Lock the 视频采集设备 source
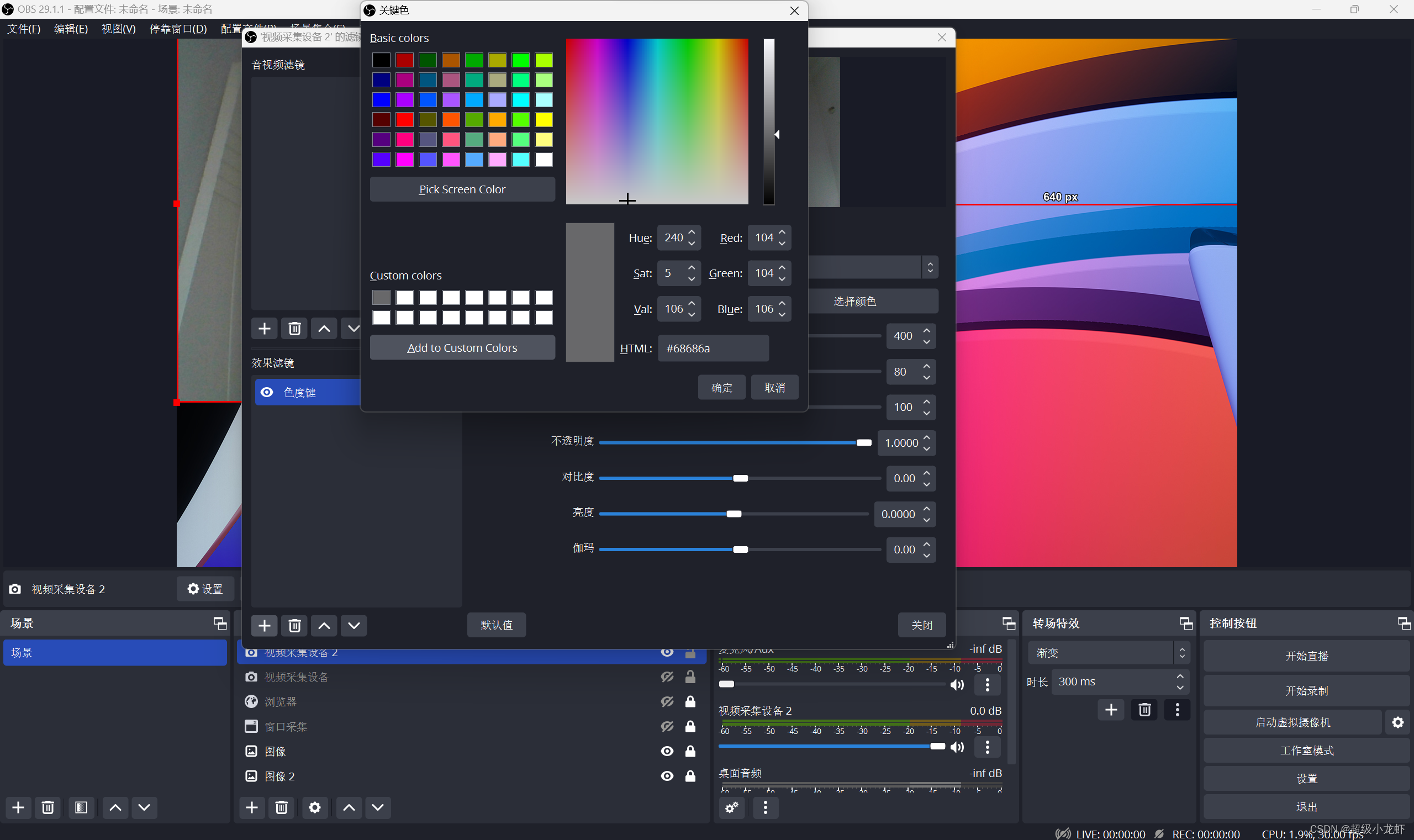 pos(690,677)
